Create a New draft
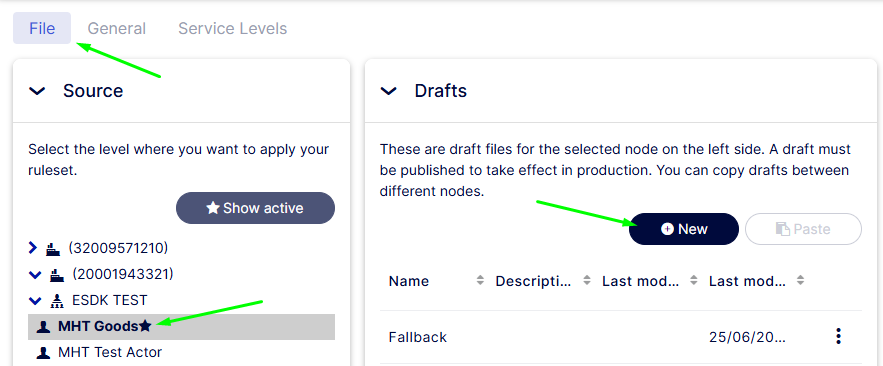The image size is (883, 366). coord(684,229)
